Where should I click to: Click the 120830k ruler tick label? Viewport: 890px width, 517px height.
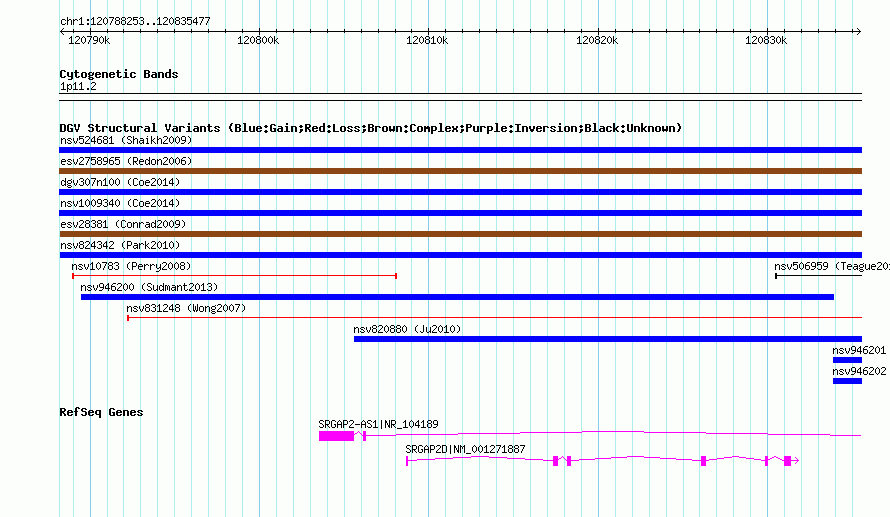tap(766, 40)
